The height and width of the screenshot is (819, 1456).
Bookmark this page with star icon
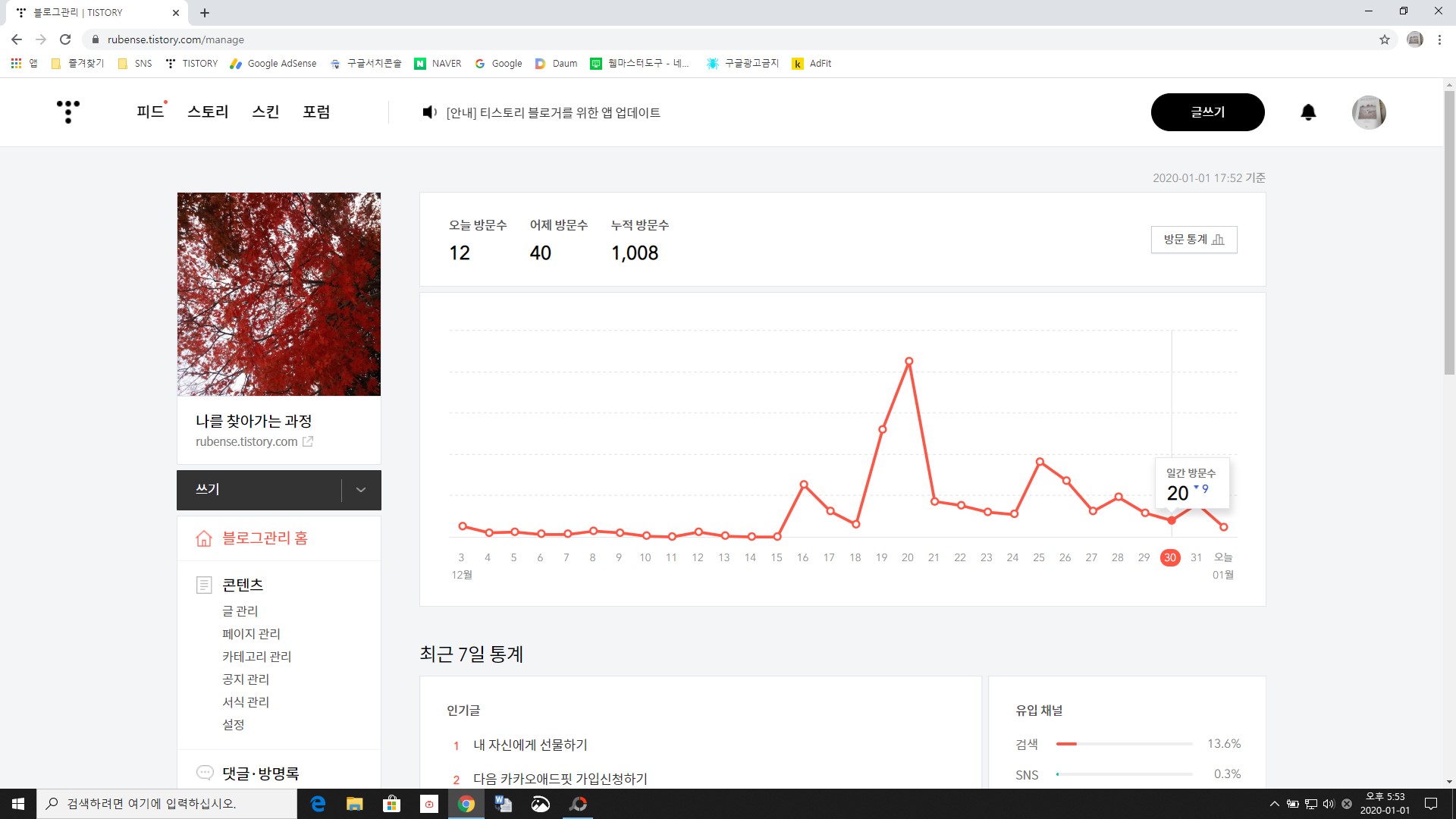[x=1385, y=39]
